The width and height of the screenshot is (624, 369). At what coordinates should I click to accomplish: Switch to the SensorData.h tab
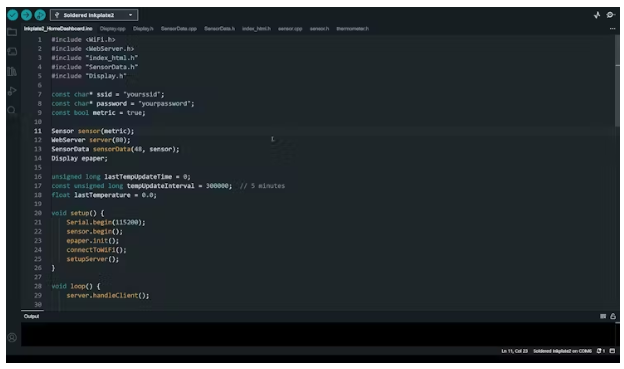click(x=219, y=29)
